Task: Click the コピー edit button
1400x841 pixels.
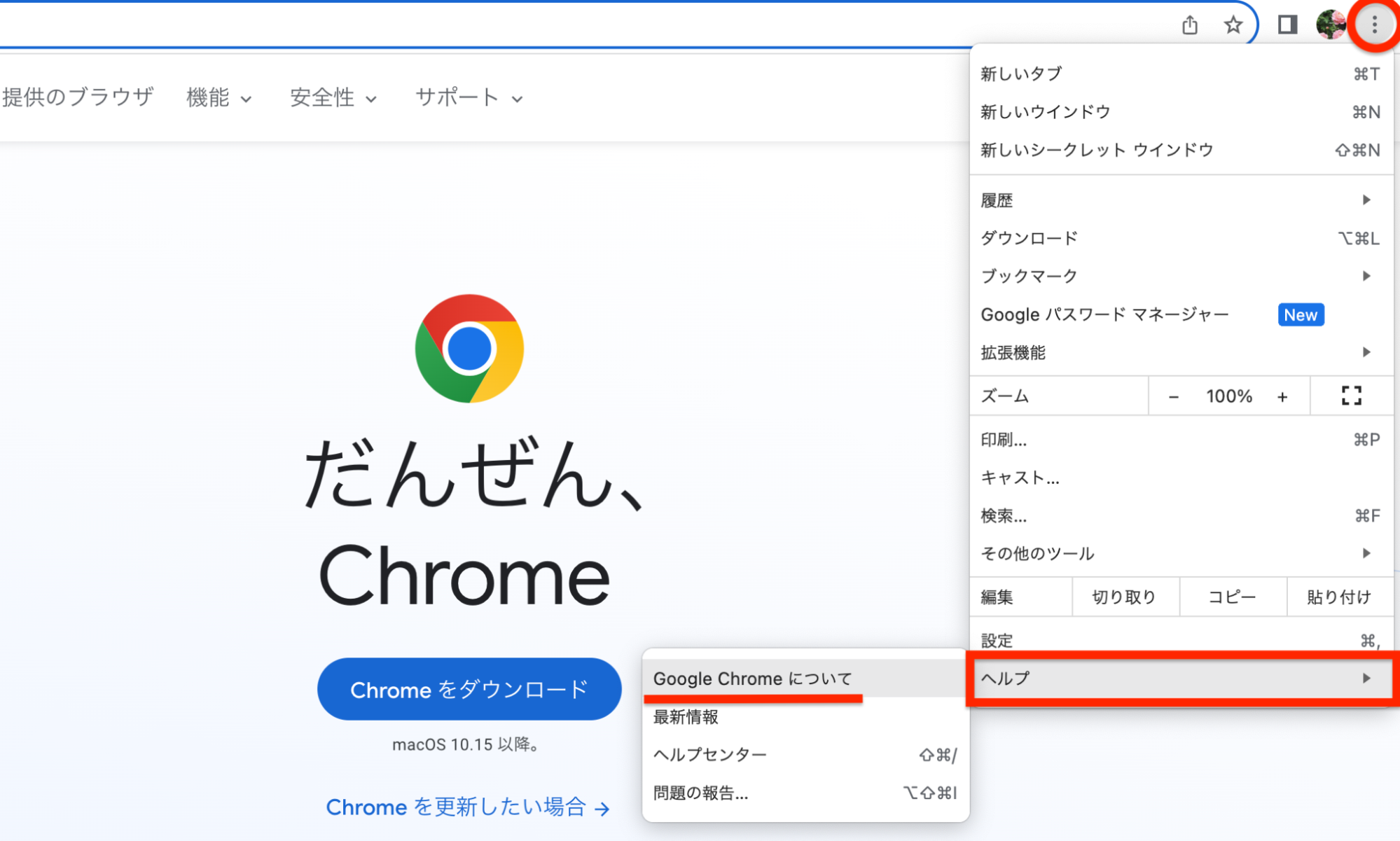Action: coord(1232,597)
